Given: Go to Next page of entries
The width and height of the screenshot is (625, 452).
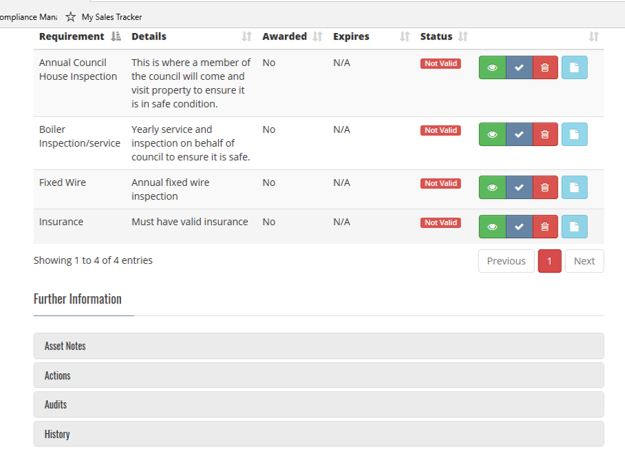Looking at the screenshot, I should (x=584, y=261).
